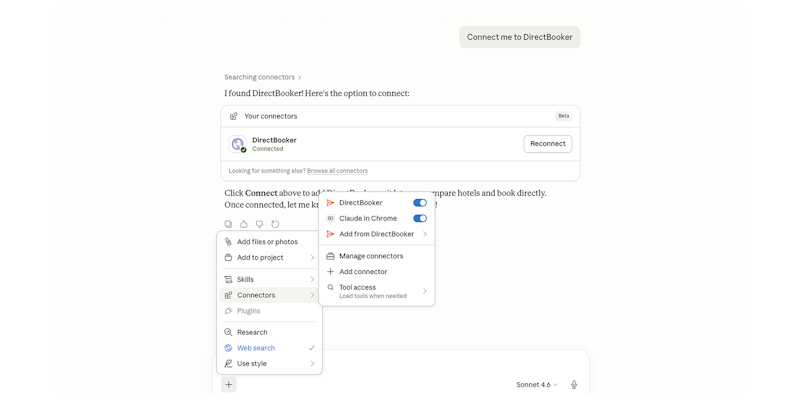800x400 pixels.
Task: Click the Connectors menu row icon
Action: tap(228, 295)
